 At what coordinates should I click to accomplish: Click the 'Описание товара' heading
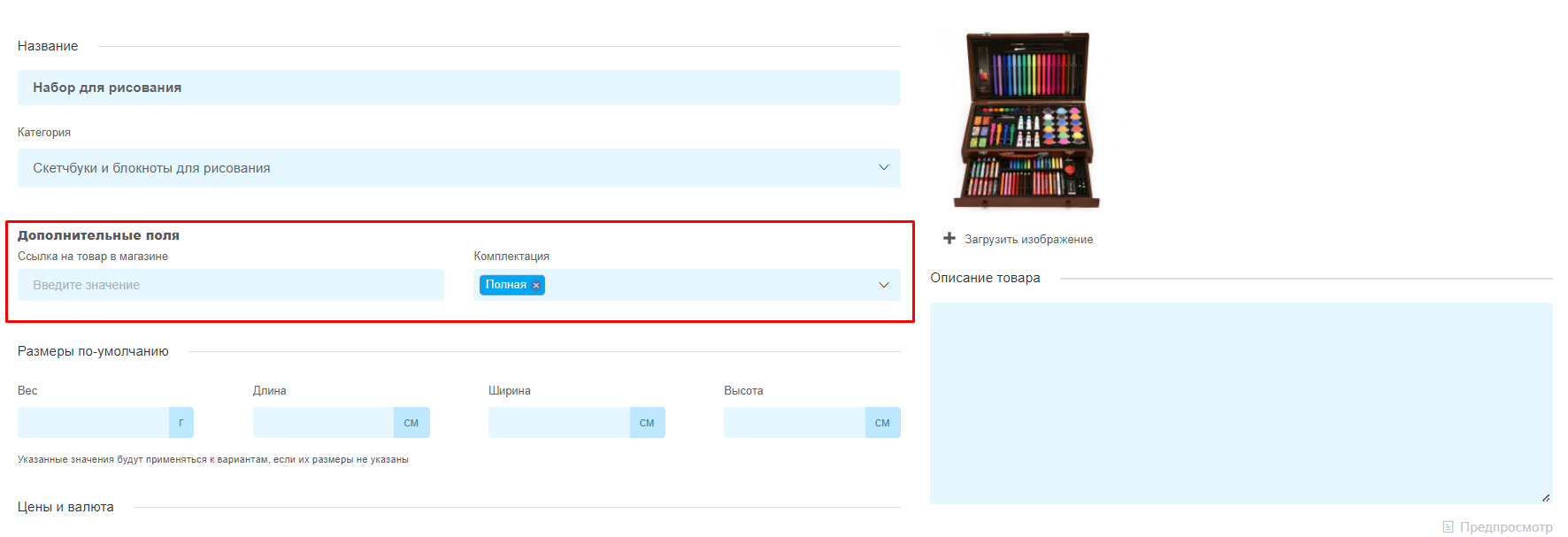(985, 278)
